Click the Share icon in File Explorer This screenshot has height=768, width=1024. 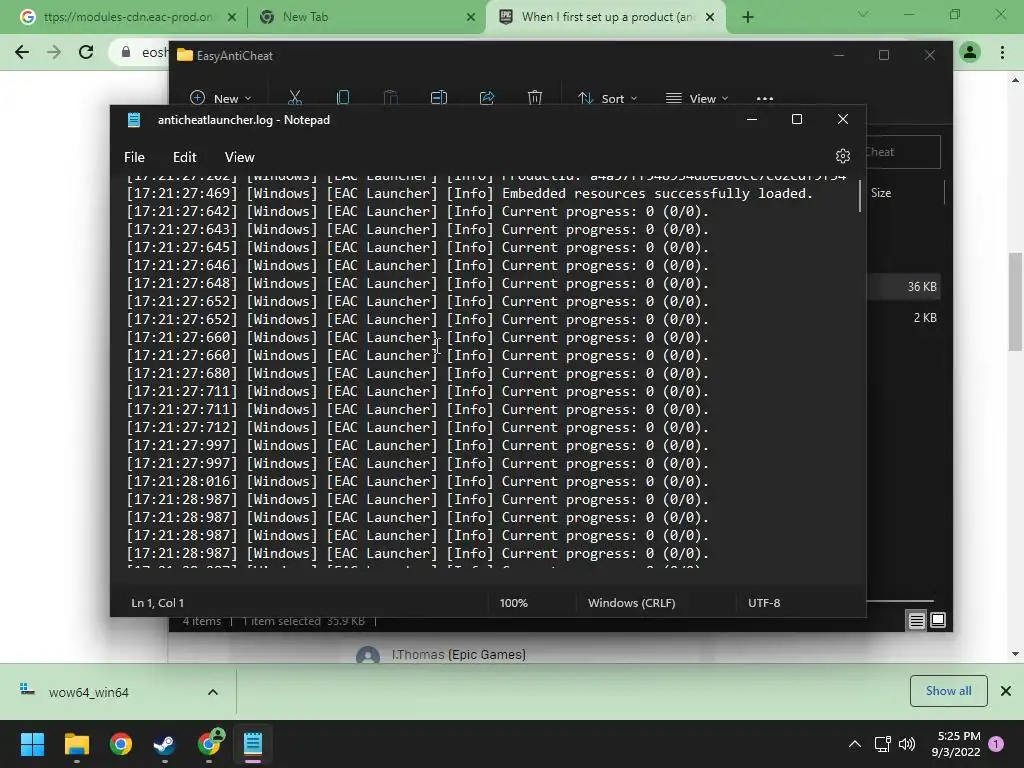487,98
